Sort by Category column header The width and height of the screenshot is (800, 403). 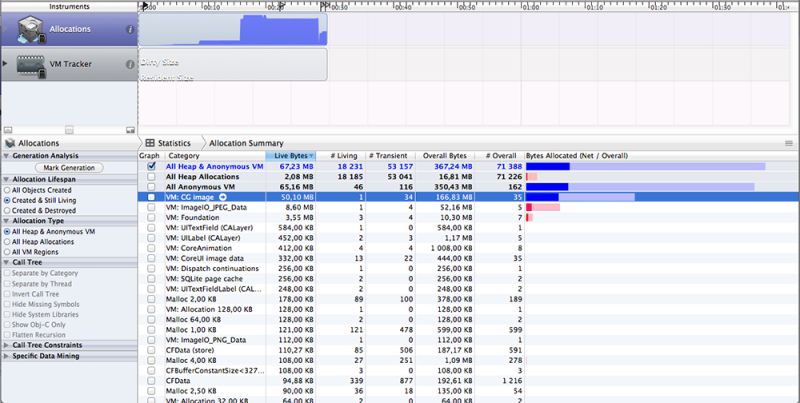215,156
